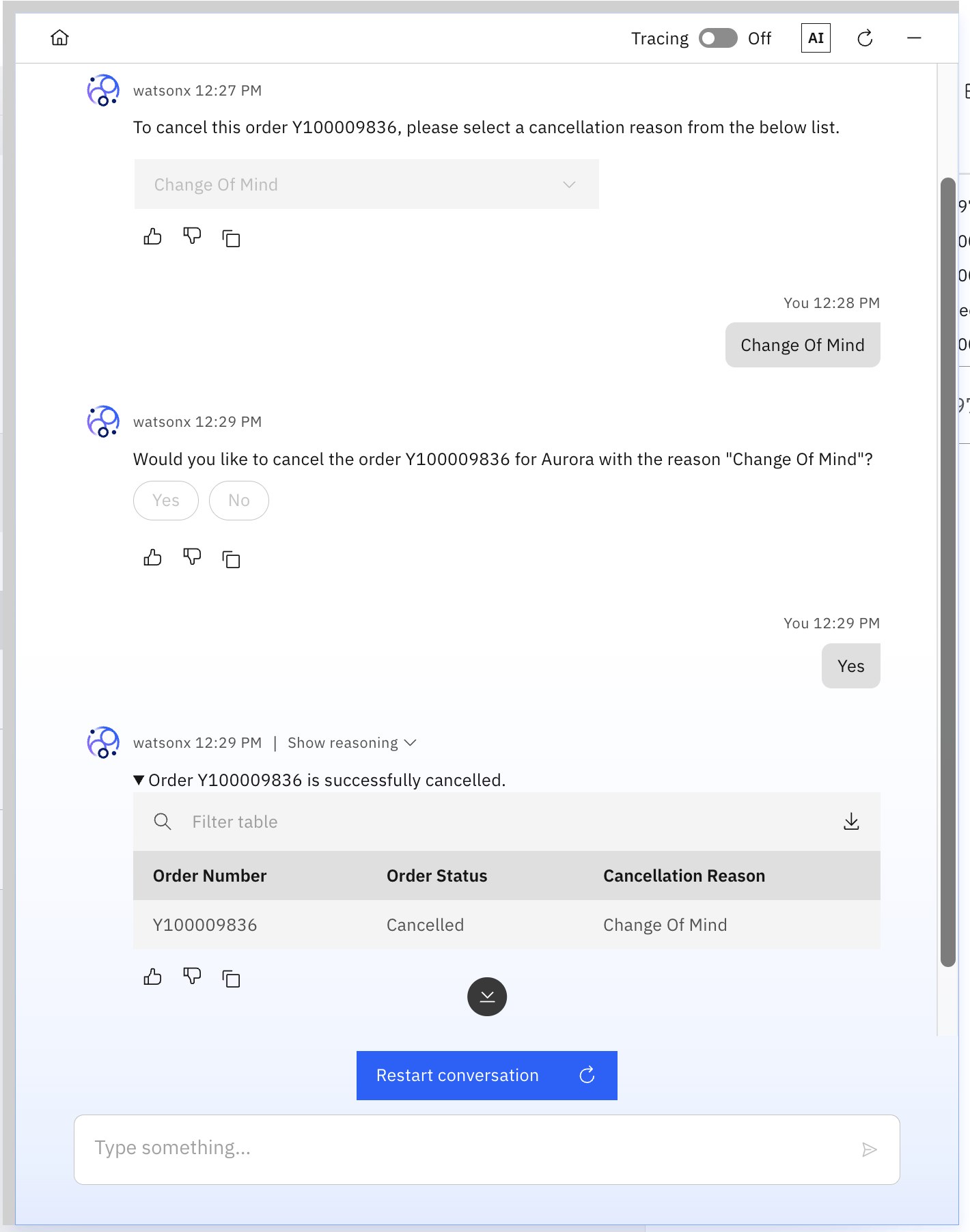Select the Y100009836 table cell
970x1232 pixels.
[x=205, y=925]
